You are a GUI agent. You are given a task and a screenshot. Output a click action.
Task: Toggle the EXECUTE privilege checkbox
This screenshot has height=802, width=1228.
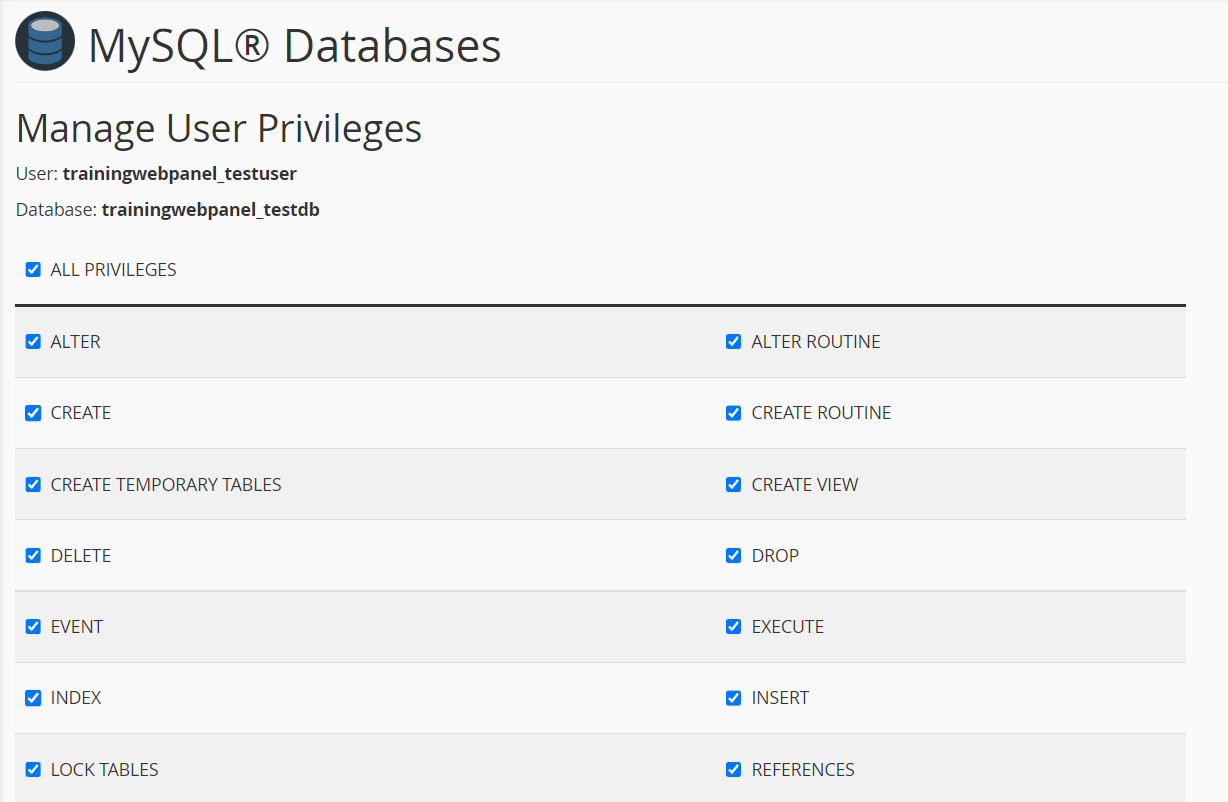pos(734,627)
